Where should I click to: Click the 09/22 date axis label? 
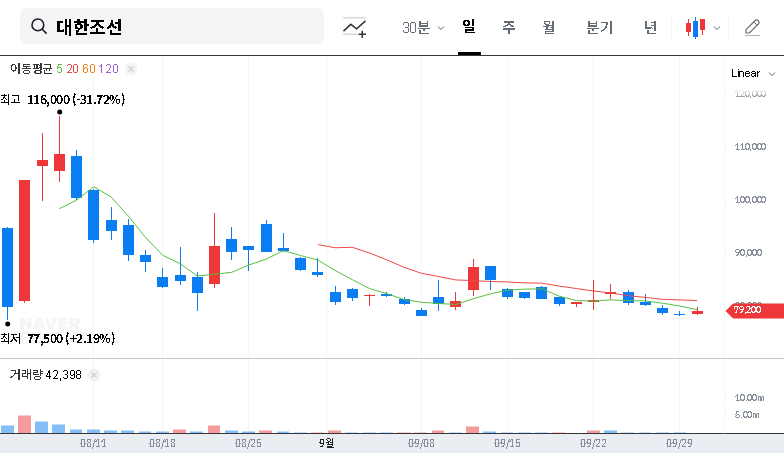[593, 443]
